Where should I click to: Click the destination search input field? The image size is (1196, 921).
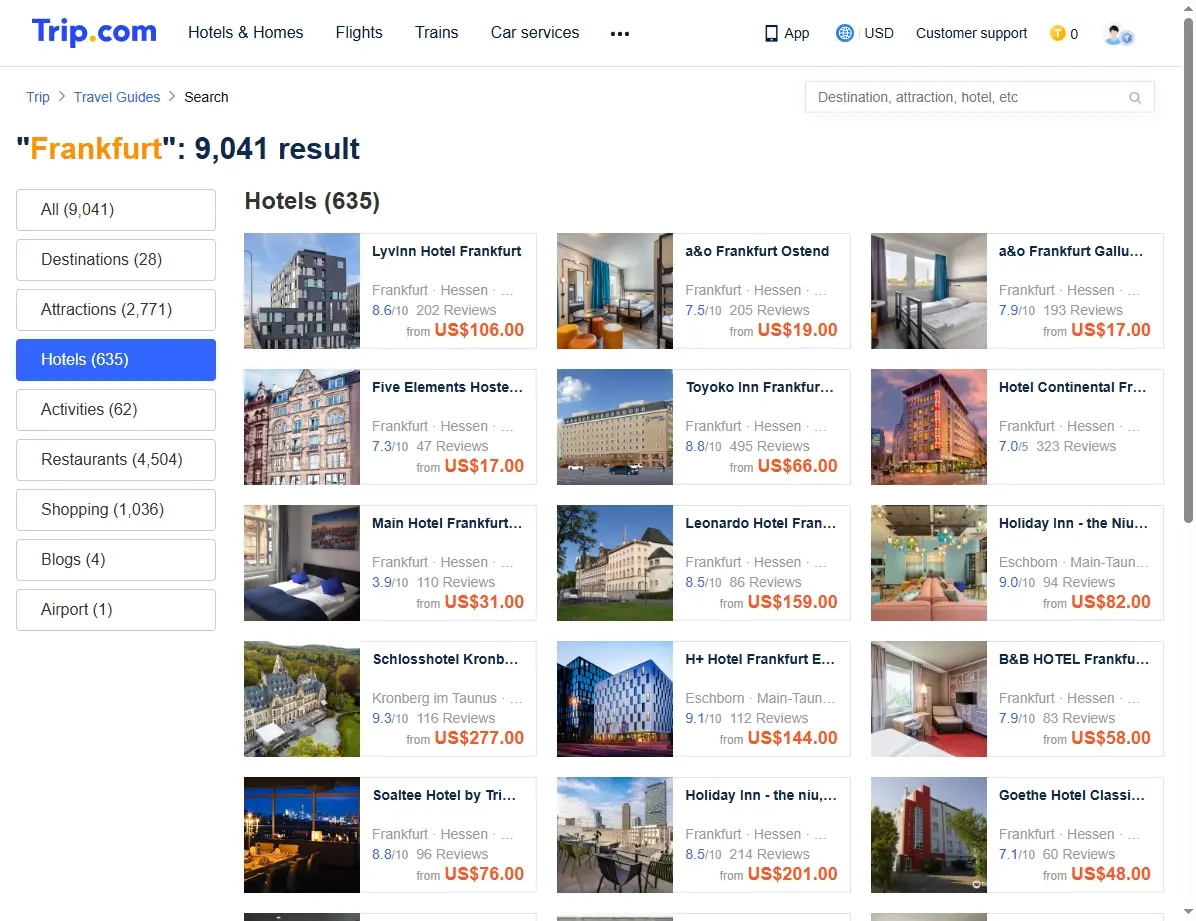979,98
